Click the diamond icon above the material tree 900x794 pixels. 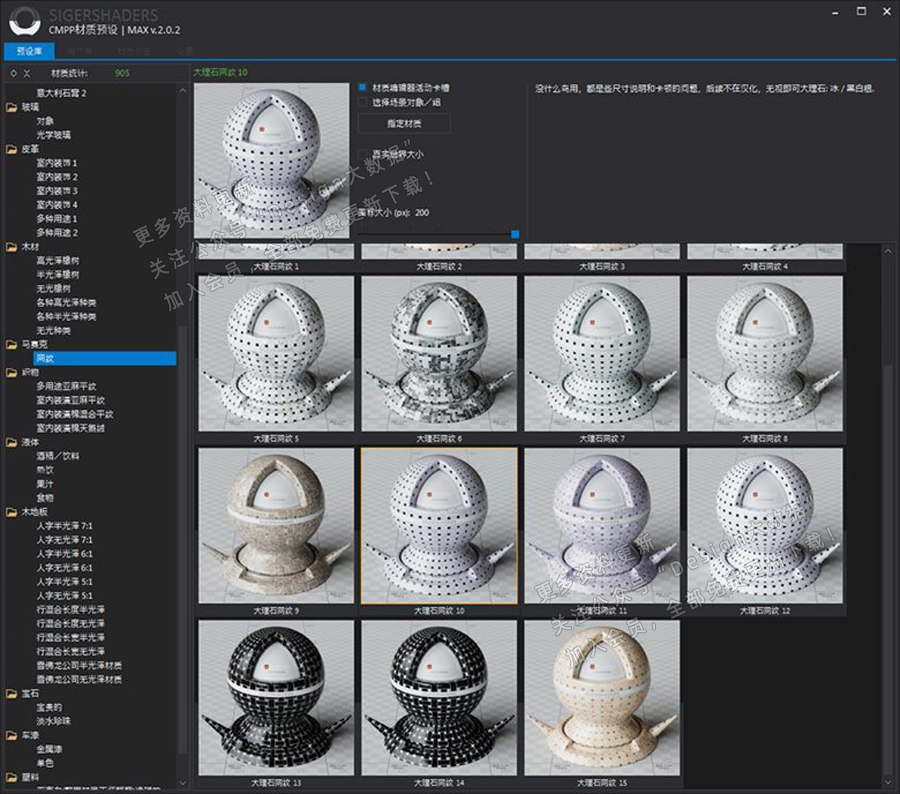(x=12, y=73)
